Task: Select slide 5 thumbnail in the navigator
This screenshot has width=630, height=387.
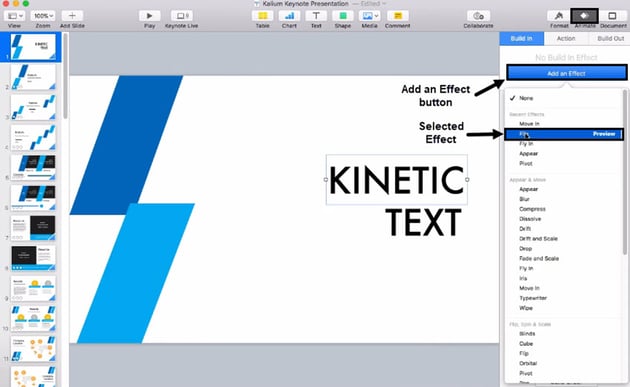Action: 33,168
